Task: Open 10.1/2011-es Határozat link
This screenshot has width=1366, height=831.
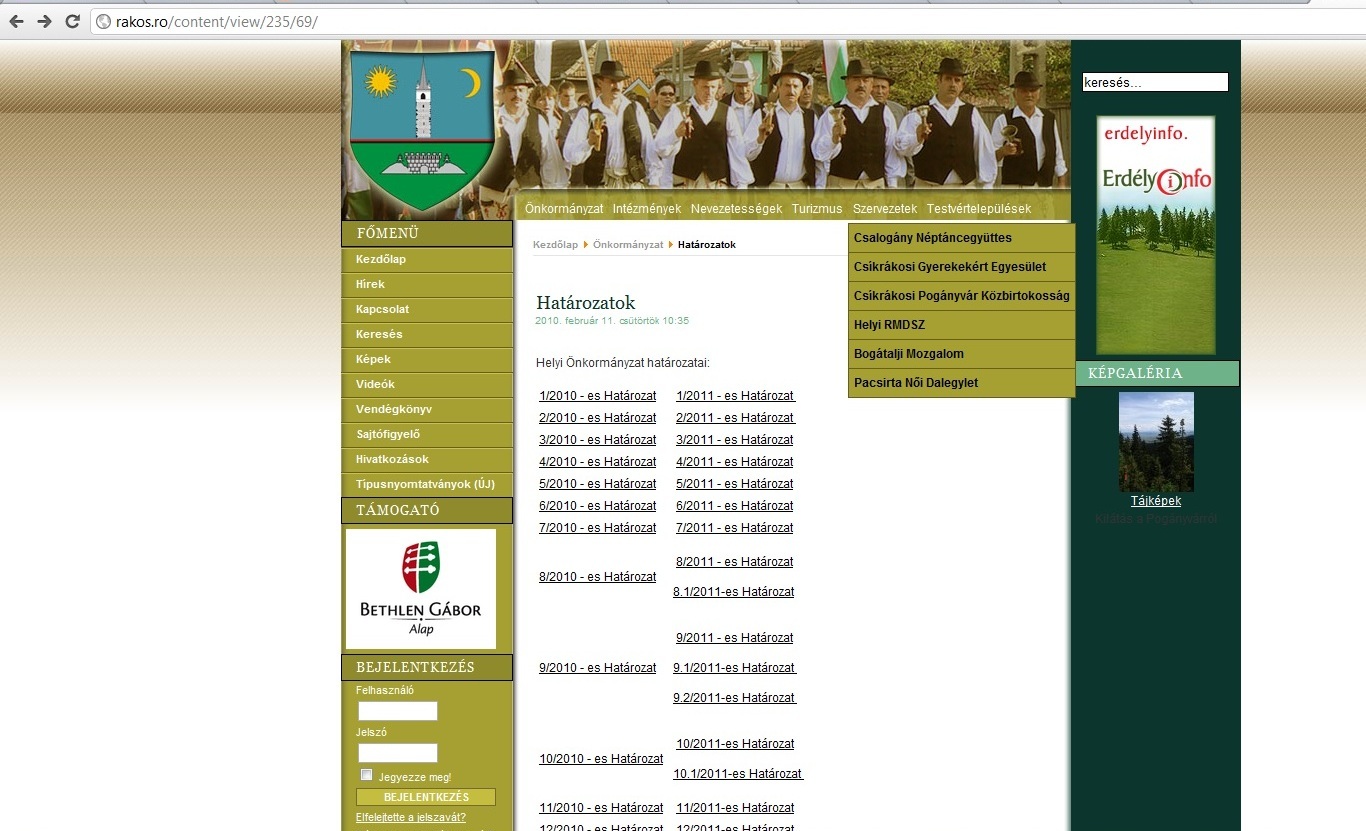Action: point(738,774)
